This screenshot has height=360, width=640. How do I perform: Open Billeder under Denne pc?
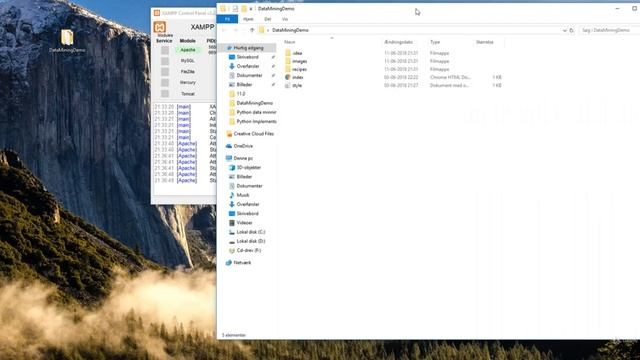coord(244,177)
